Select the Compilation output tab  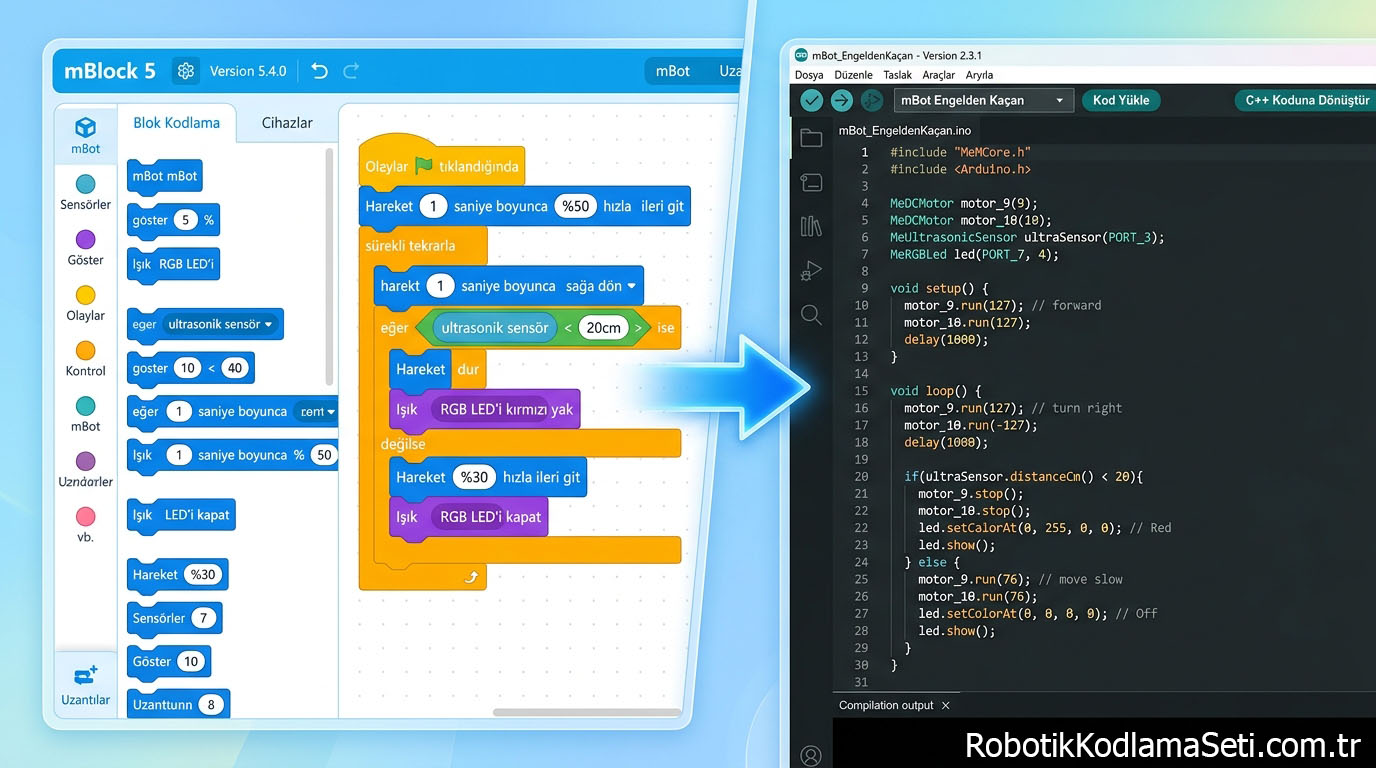tap(886, 705)
